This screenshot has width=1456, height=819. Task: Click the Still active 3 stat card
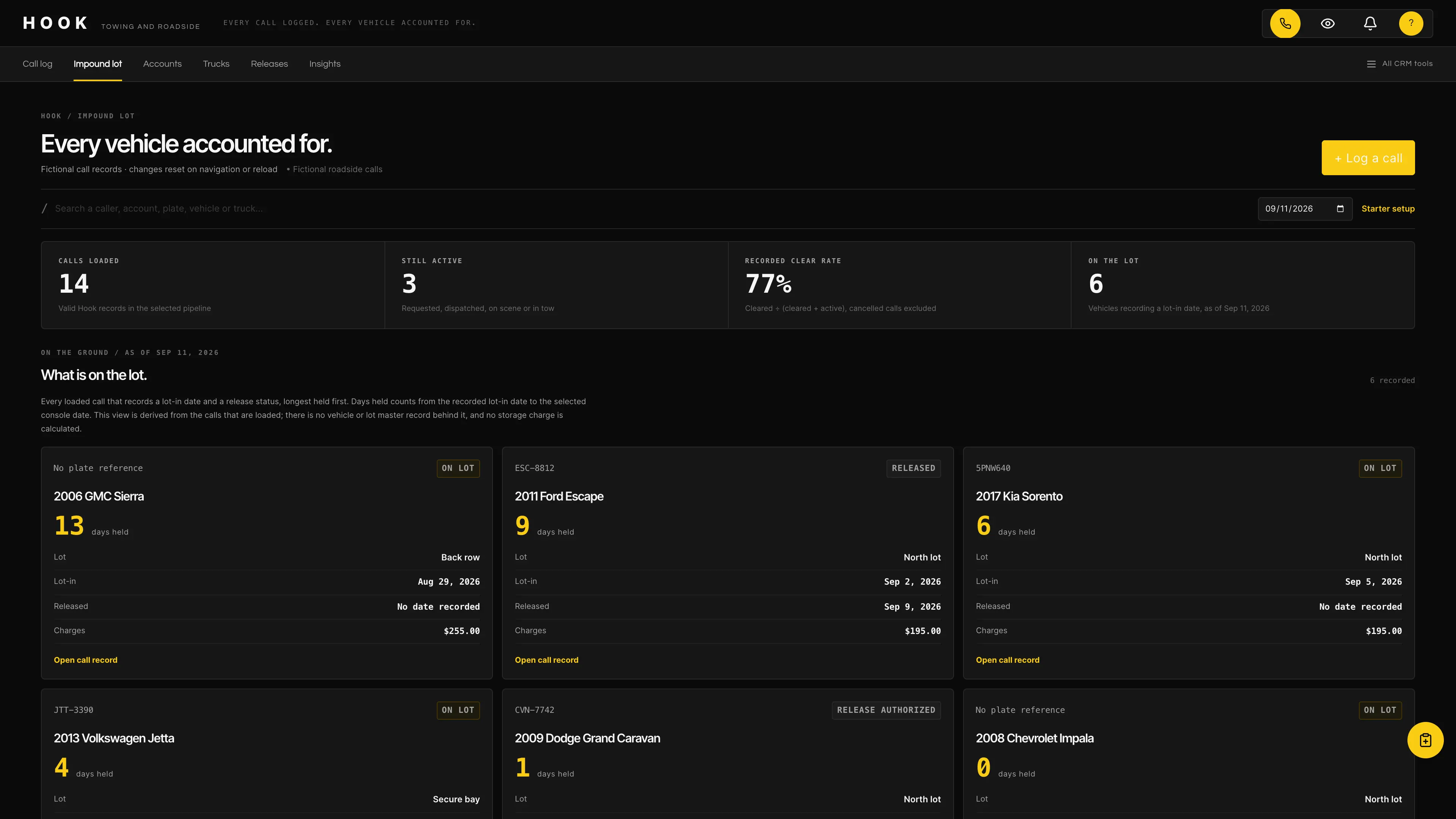(556, 285)
